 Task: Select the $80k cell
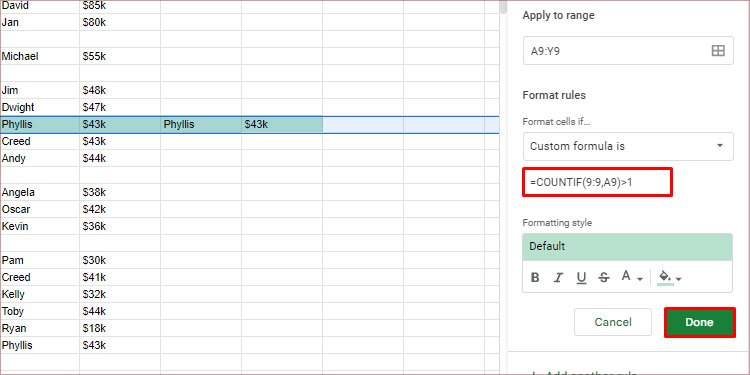tap(120, 22)
